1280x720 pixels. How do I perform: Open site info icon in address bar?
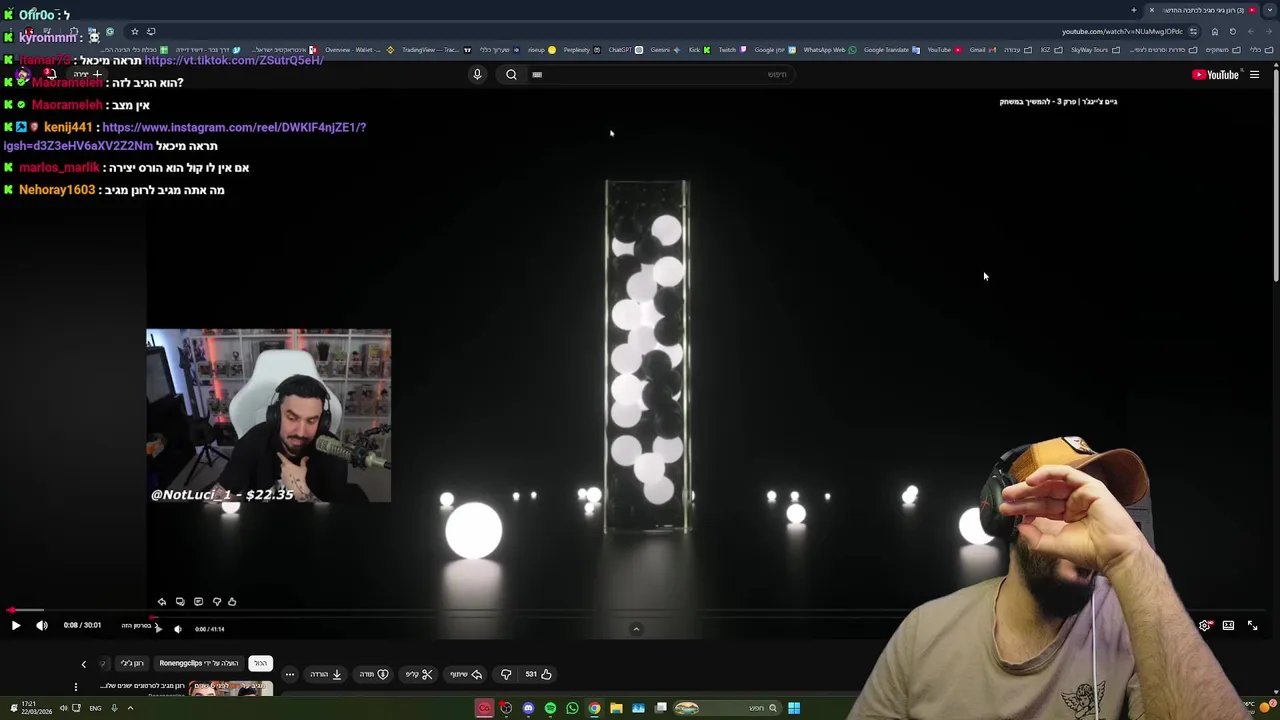click(1193, 31)
